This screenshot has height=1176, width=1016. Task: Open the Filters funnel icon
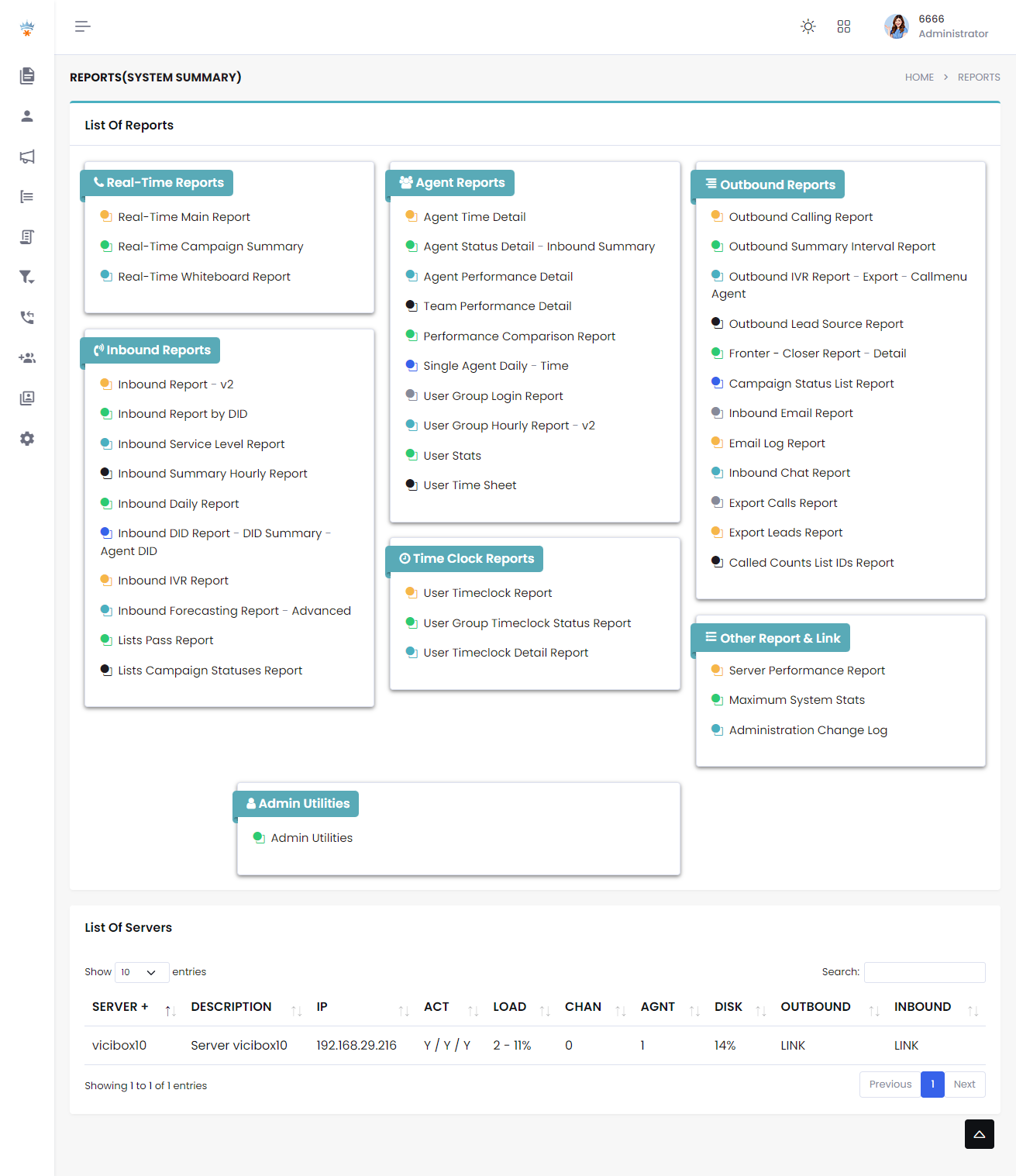point(27,277)
